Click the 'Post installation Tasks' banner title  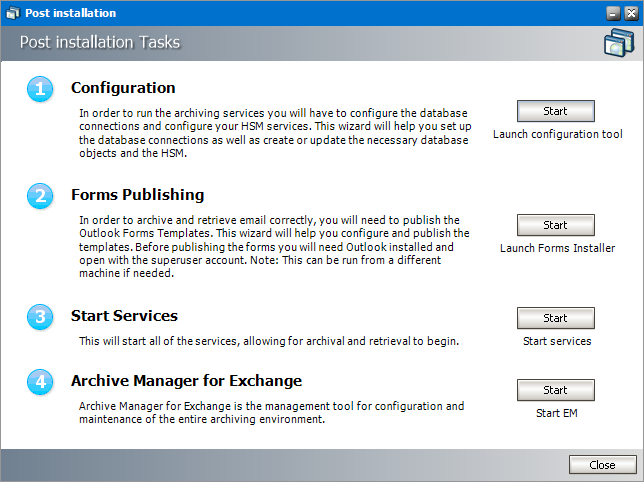(100, 42)
